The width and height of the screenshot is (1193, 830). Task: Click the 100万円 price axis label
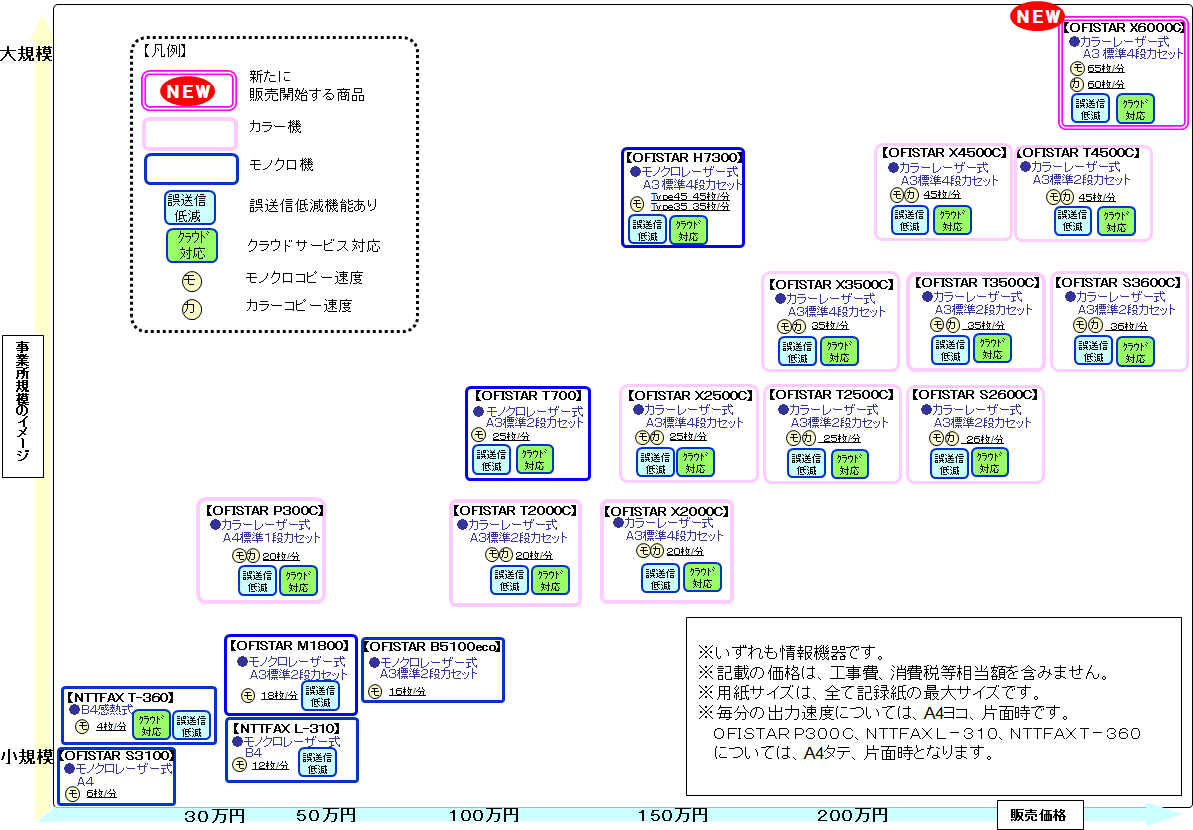[484, 816]
